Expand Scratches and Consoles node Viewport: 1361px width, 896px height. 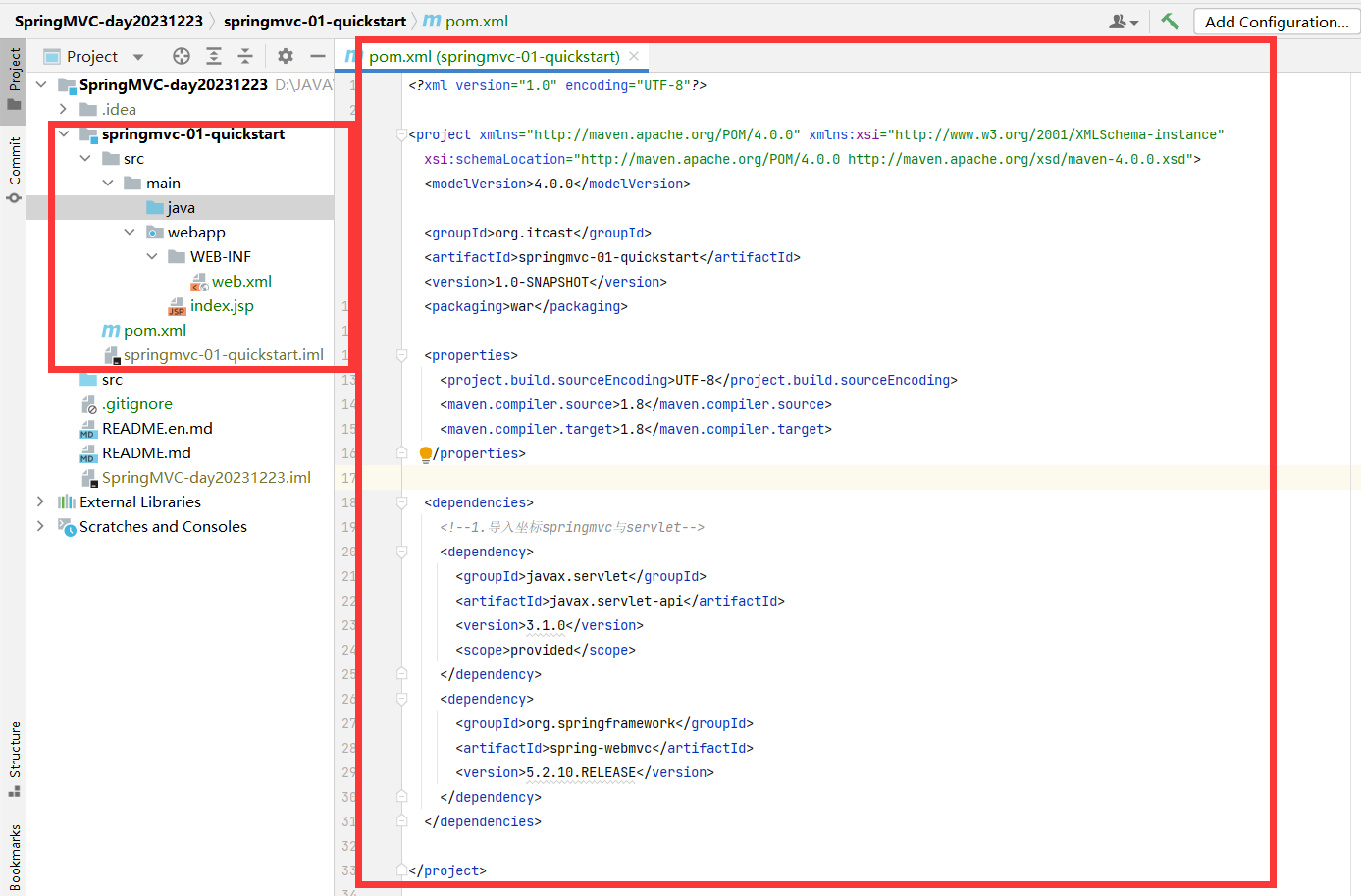[x=40, y=526]
